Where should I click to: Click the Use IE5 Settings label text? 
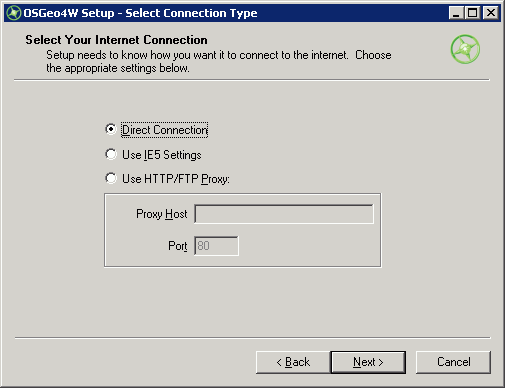(x=162, y=155)
